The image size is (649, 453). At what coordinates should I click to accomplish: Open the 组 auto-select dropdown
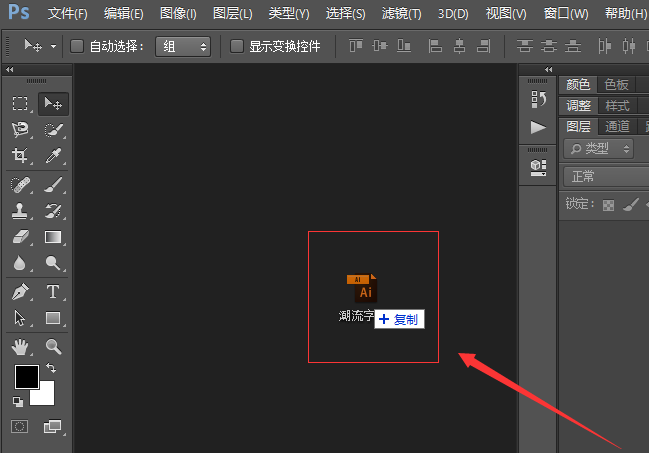click(x=183, y=47)
